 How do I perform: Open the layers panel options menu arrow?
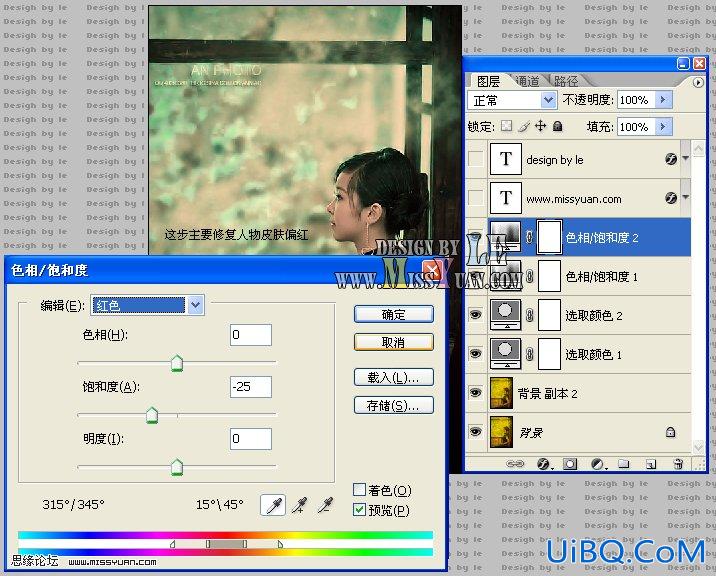[698, 83]
